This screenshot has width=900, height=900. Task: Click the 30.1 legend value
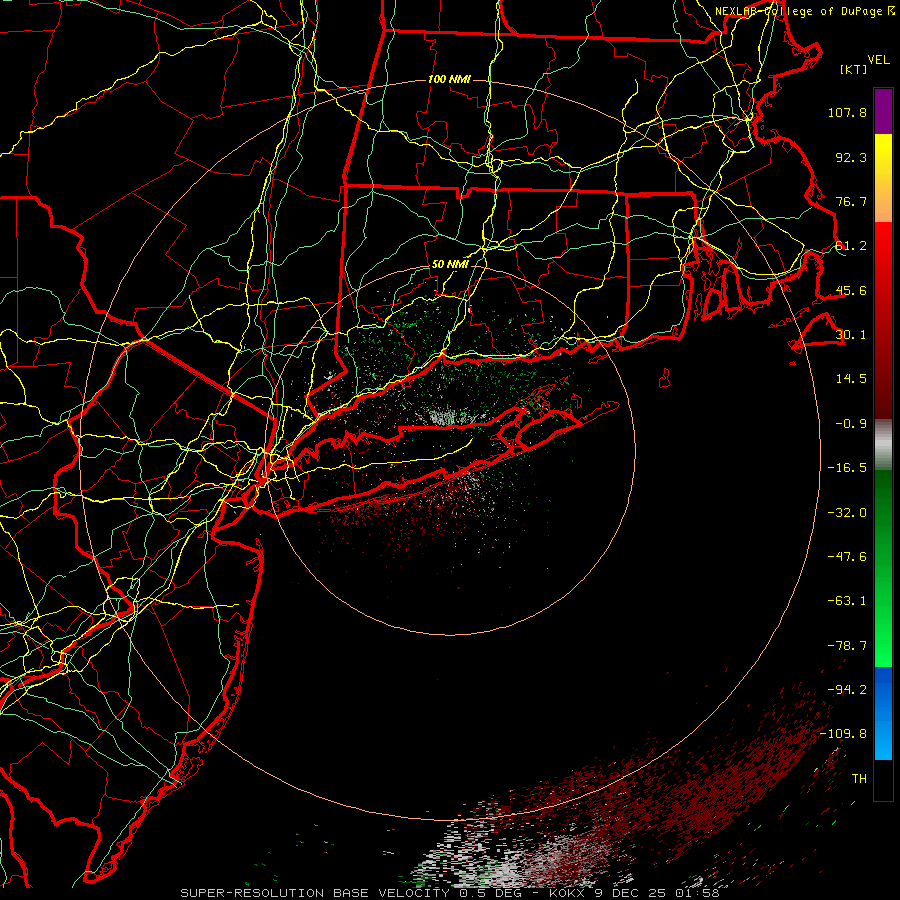pos(851,335)
